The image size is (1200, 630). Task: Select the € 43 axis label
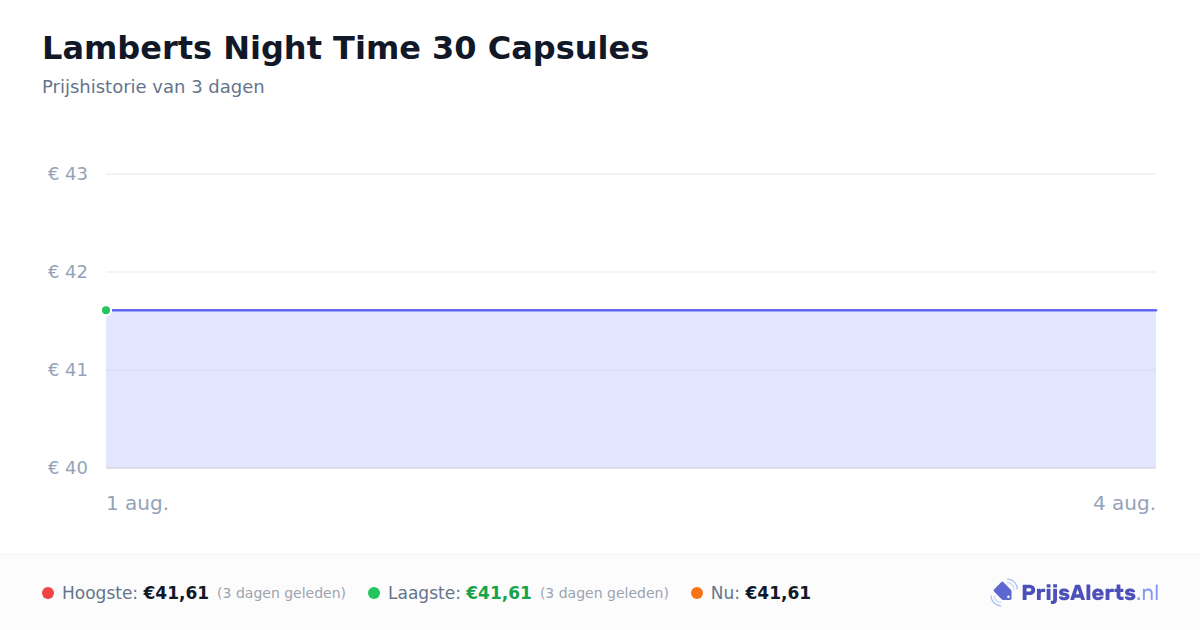coord(68,174)
